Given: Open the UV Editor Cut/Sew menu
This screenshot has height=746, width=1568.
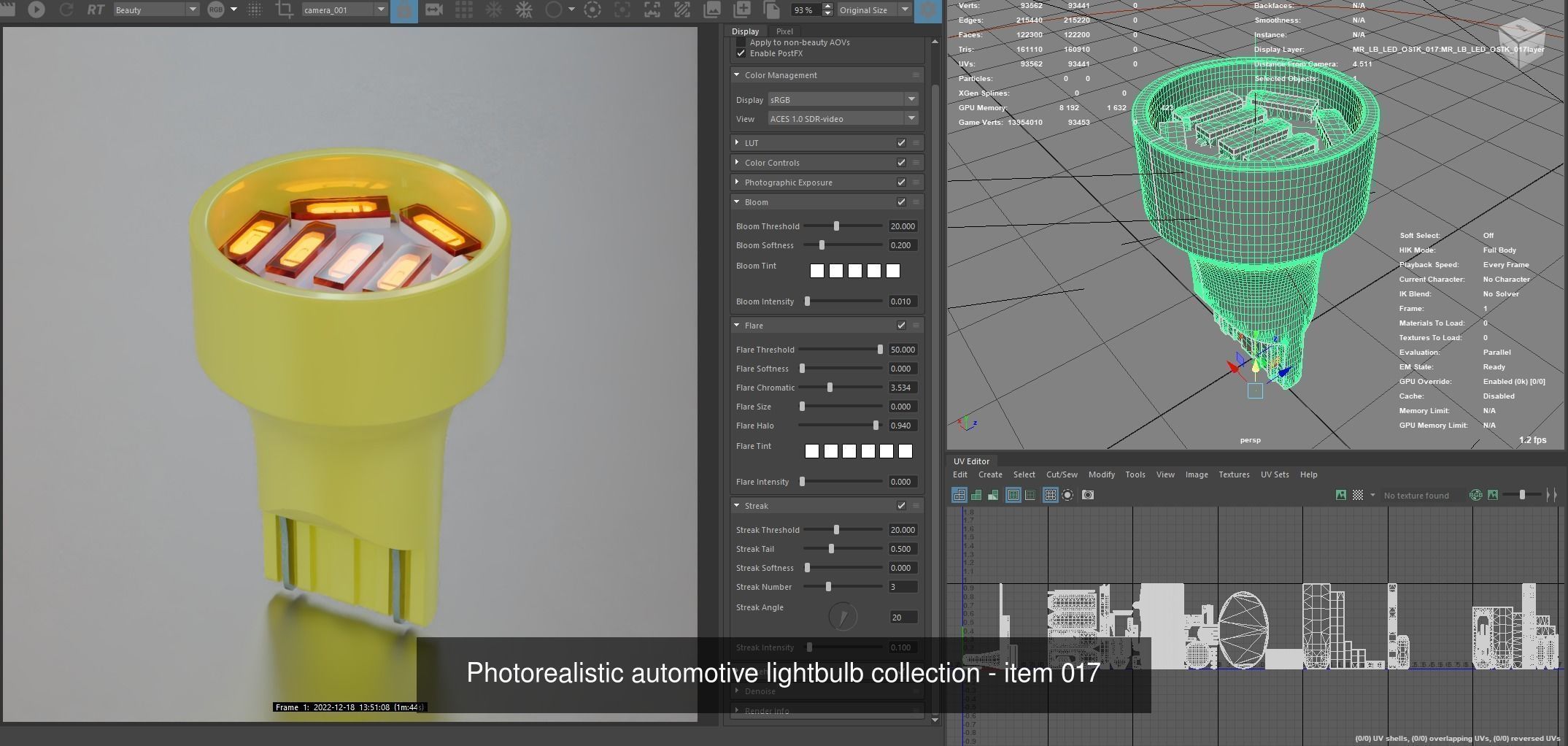Looking at the screenshot, I should (x=1062, y=474).
